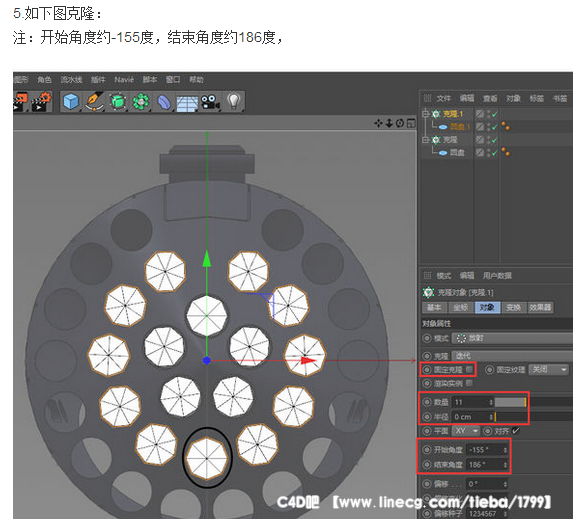Click keyframe circle beside 数量
Image resolution: width=577 pixels, height=519 pixels.
click(426, 402)
